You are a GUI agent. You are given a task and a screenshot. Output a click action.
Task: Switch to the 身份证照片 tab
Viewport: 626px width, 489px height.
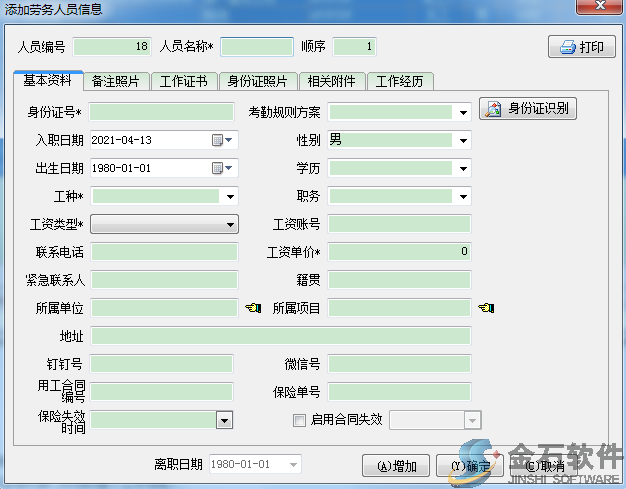pos(257,82)
